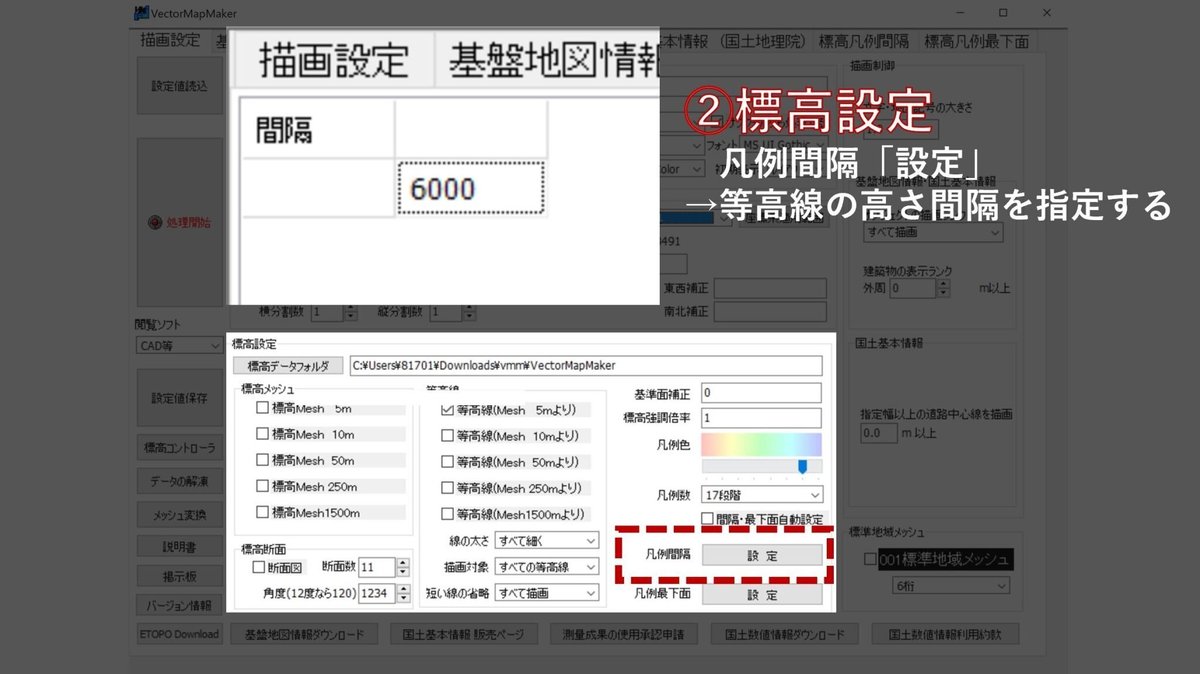The width and height of the screenshot is (1200, 674).
Task: Check the 断面図 cross-section option
Action: (x=258, y=566)
